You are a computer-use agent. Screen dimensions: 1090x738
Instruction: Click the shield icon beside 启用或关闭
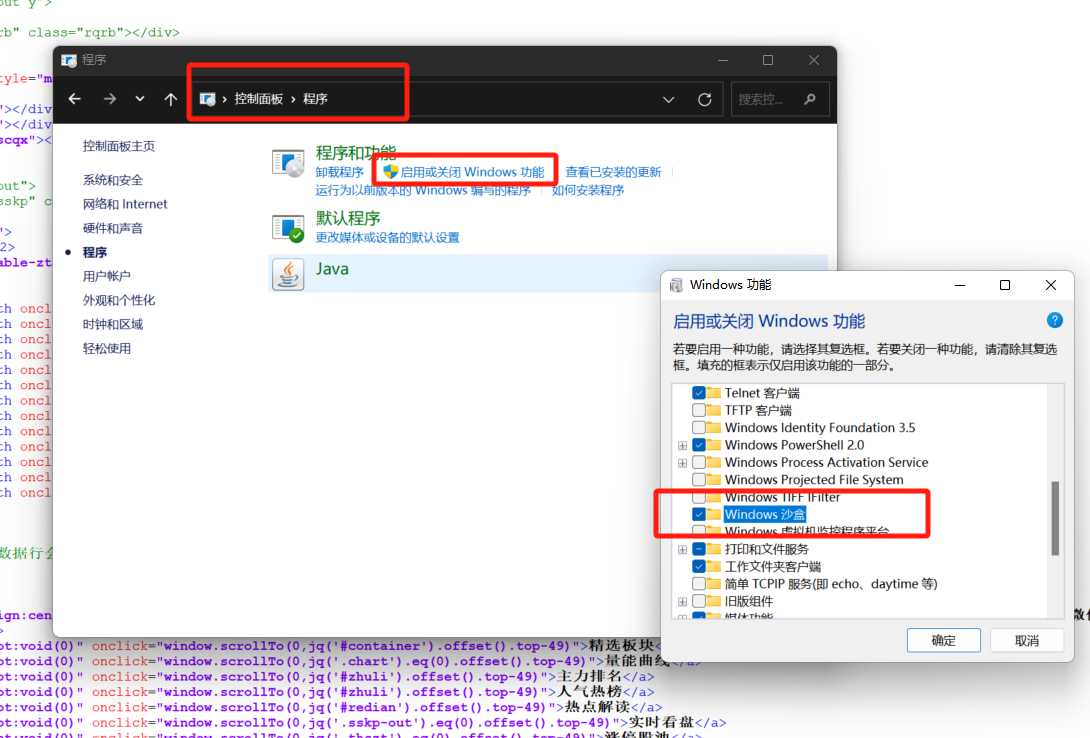pyautogui.click(x=390, y=172)
